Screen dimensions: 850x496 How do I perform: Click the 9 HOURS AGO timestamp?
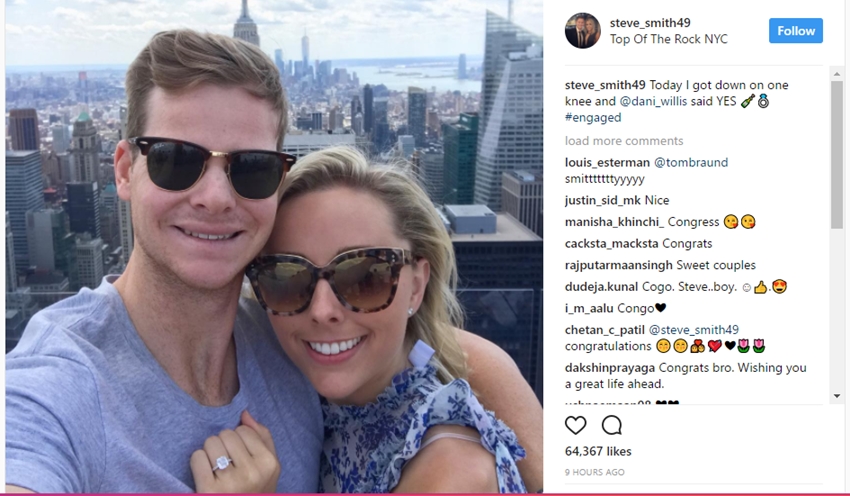[595, 472]
